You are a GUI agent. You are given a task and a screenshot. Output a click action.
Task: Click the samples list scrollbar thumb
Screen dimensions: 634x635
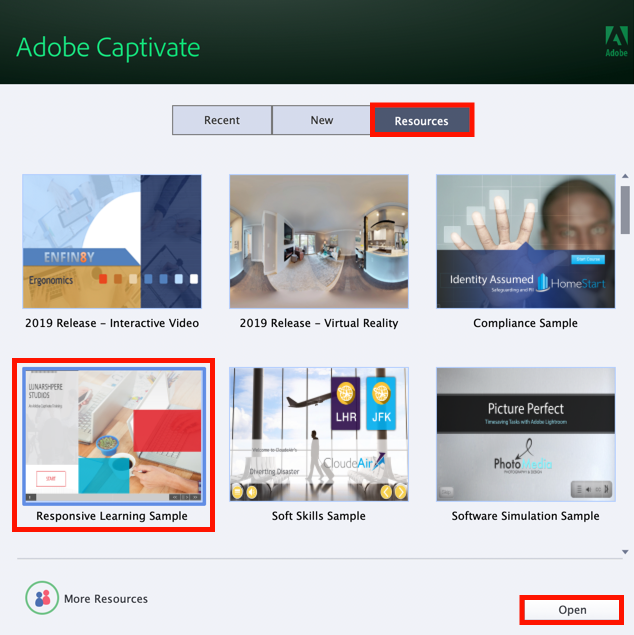coord(625,210)
